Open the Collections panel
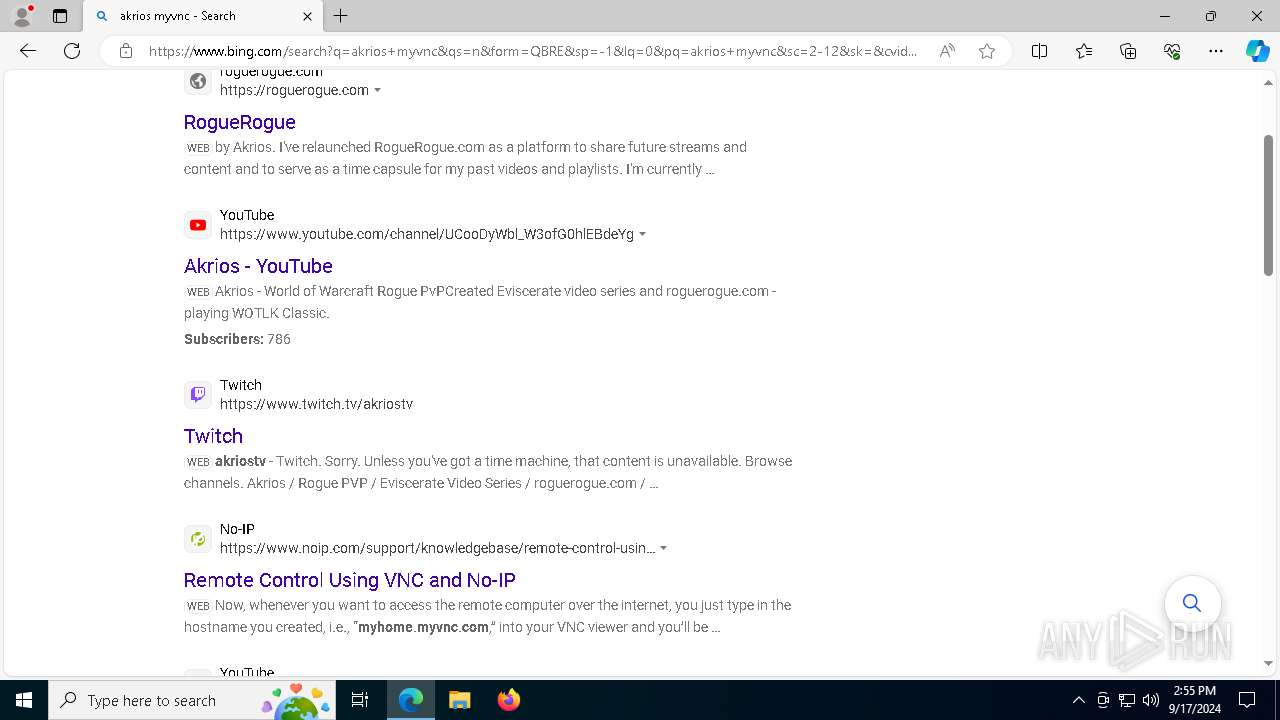 1128,51
